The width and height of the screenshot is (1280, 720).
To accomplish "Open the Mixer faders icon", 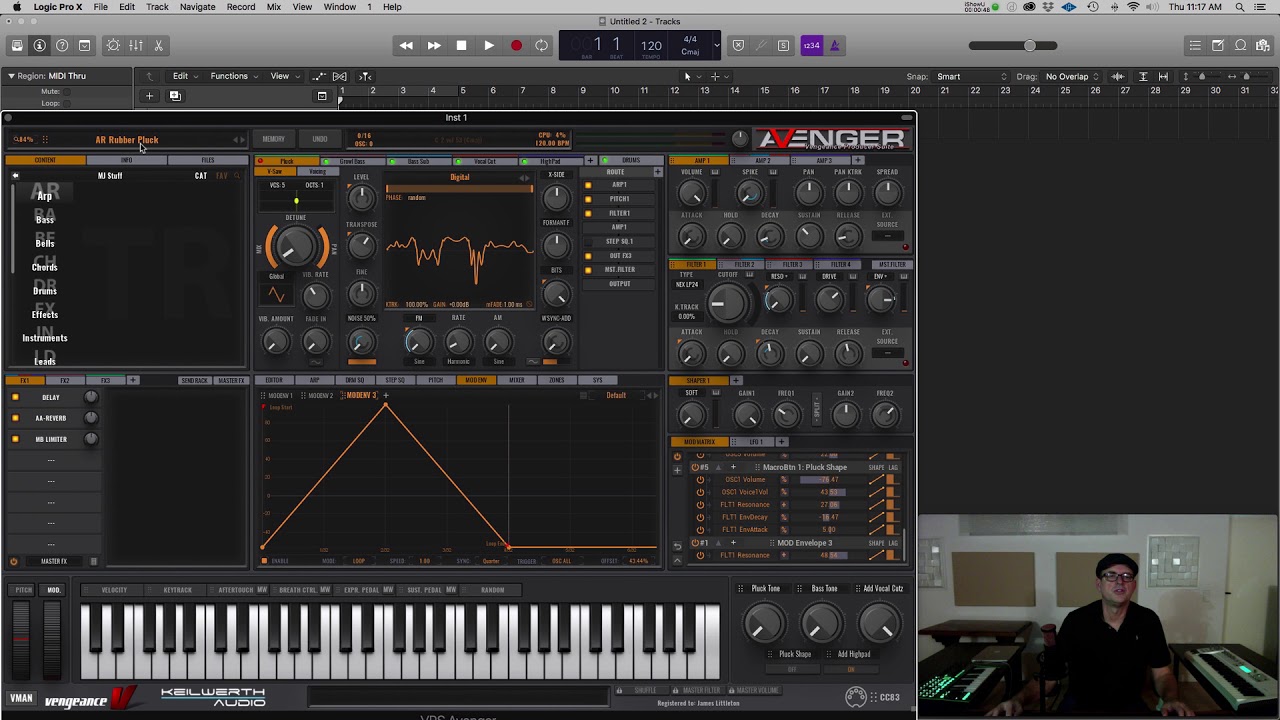I will click(x=136, y=45).
